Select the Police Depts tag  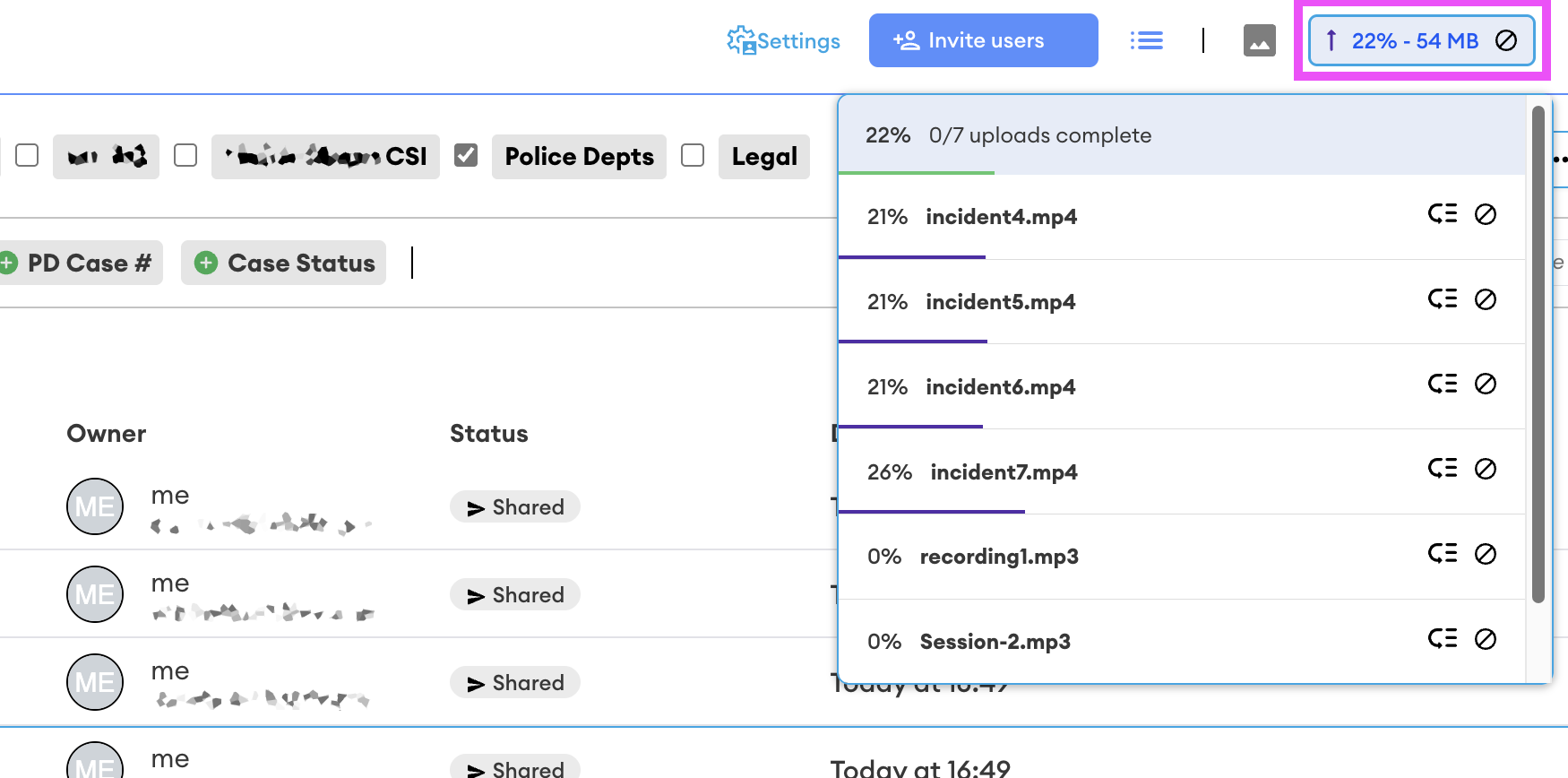(579, 157)
